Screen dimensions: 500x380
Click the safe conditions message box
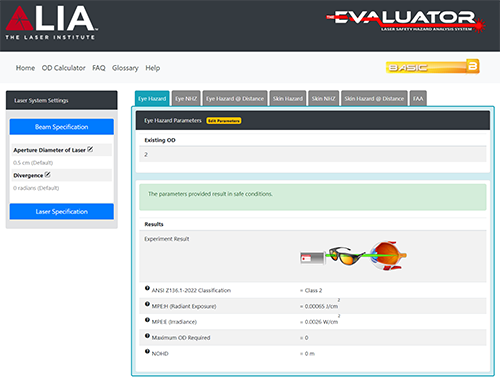pos(313,197)
